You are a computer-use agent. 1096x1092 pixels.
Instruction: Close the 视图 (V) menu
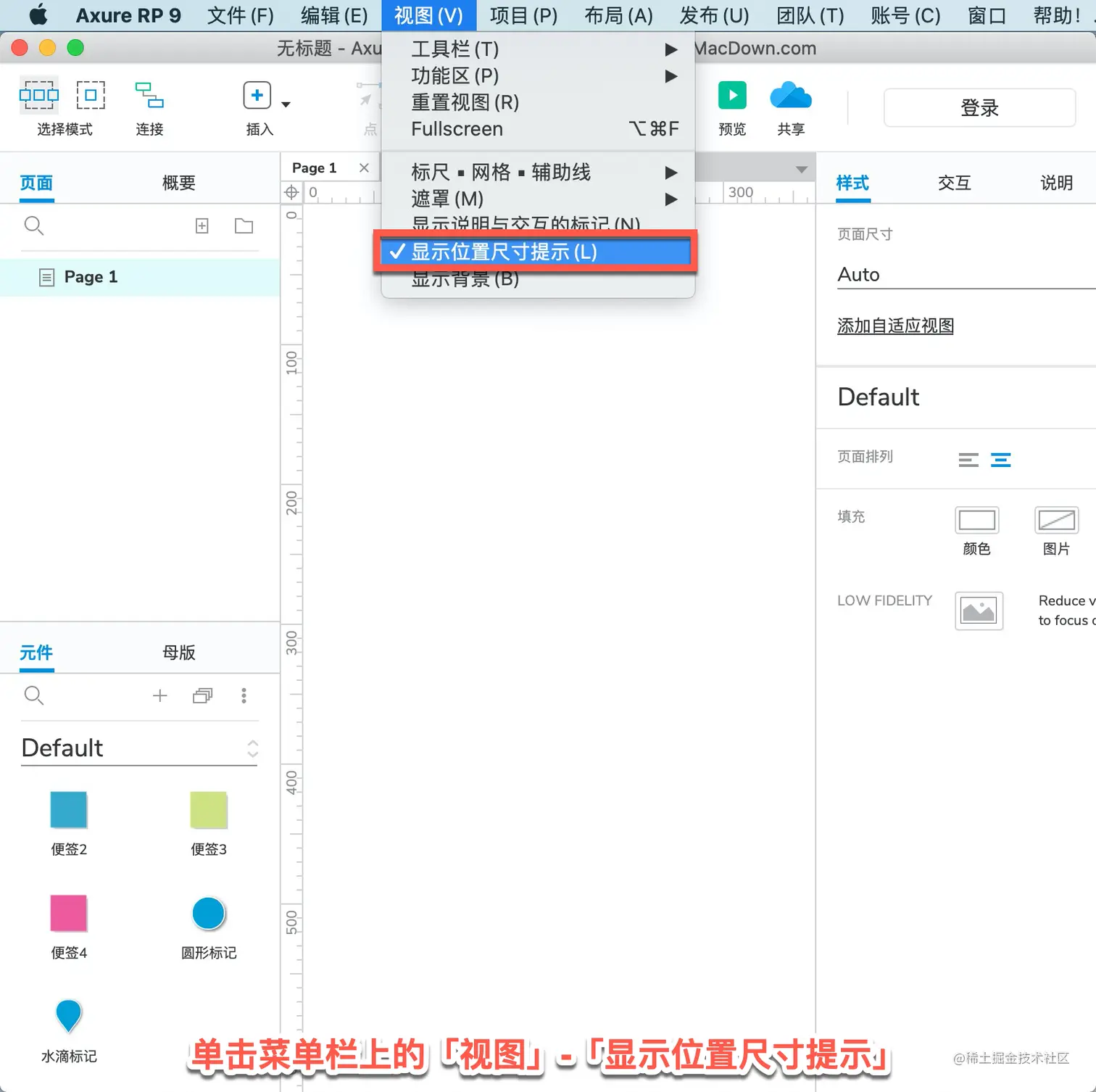(x=428, y=15)
